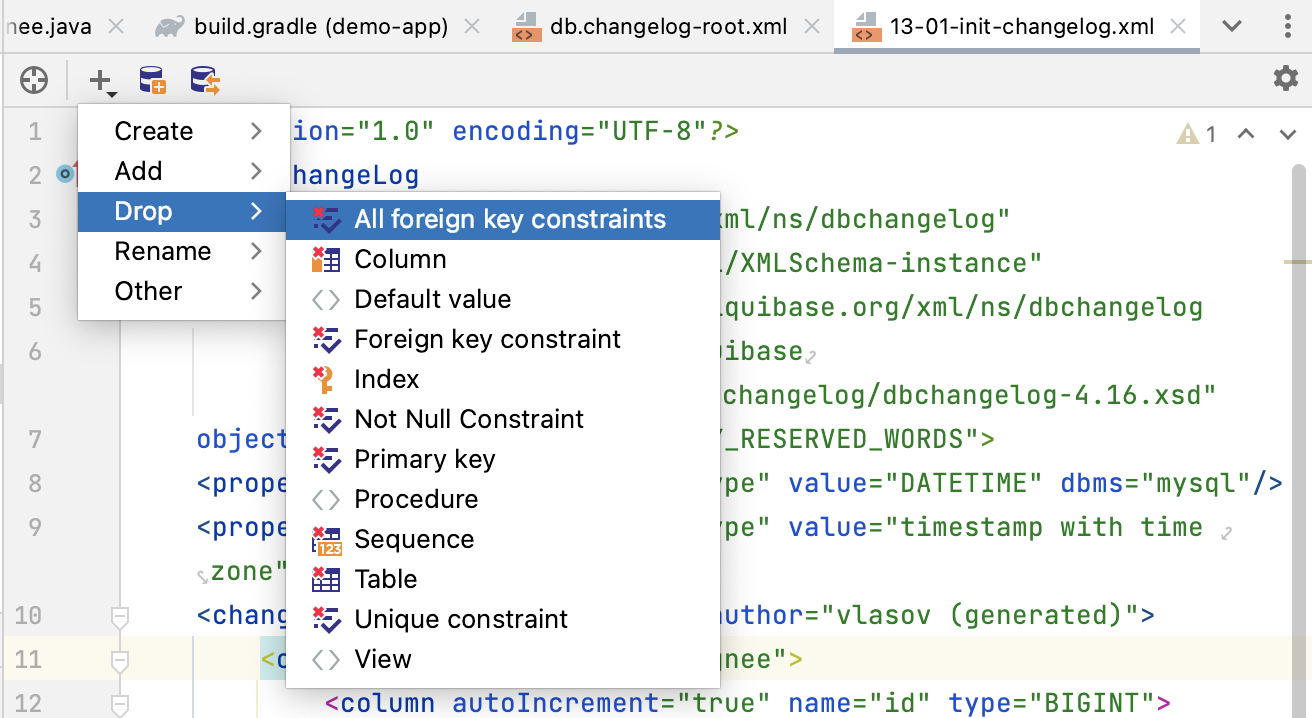This screenshot has height=718, width=1312.
Task: Choose Index drop option
Action: (503, 379)
